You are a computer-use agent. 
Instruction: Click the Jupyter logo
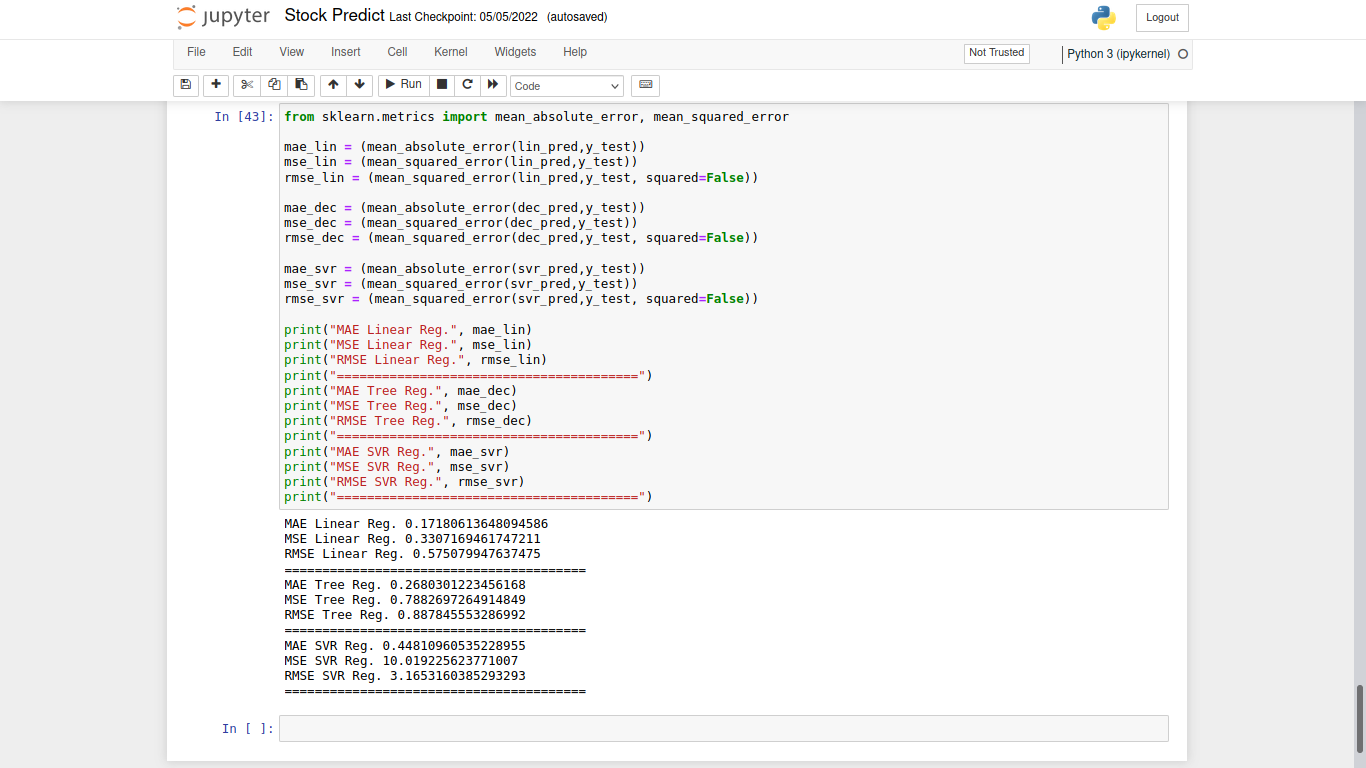pos(223,17)
